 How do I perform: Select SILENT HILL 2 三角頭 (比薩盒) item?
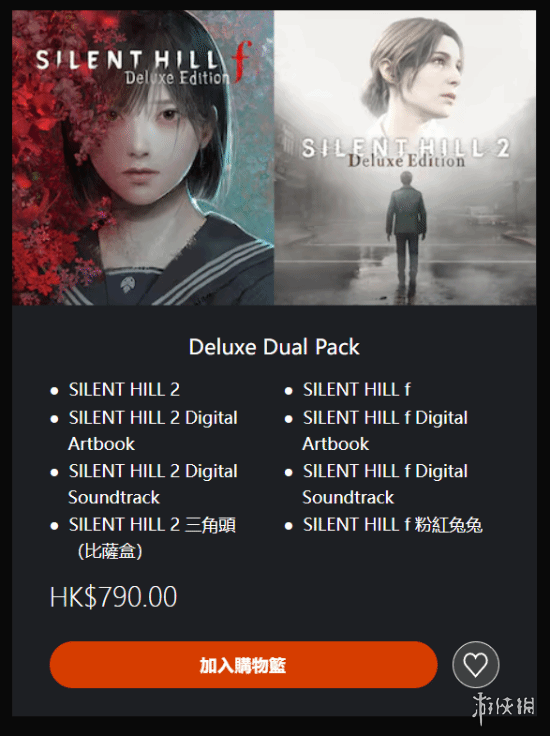click(x=152, y=538)
